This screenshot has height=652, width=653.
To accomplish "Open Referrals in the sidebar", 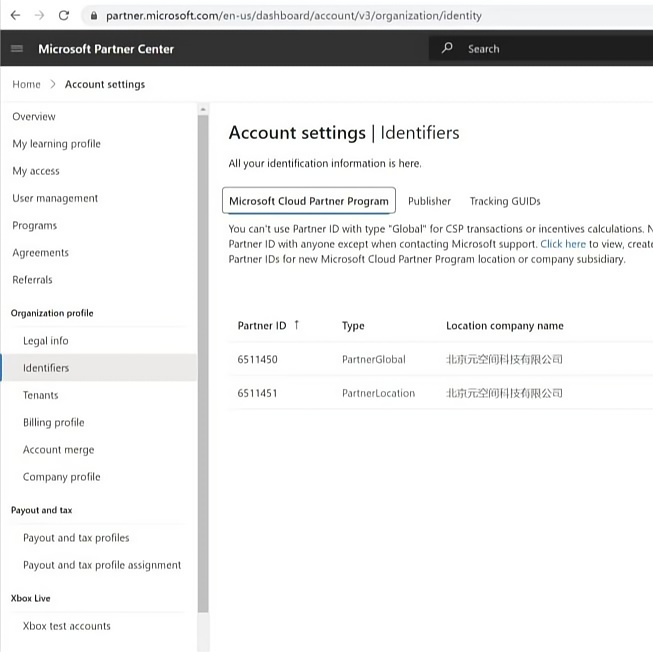I will tap(32, 280).
